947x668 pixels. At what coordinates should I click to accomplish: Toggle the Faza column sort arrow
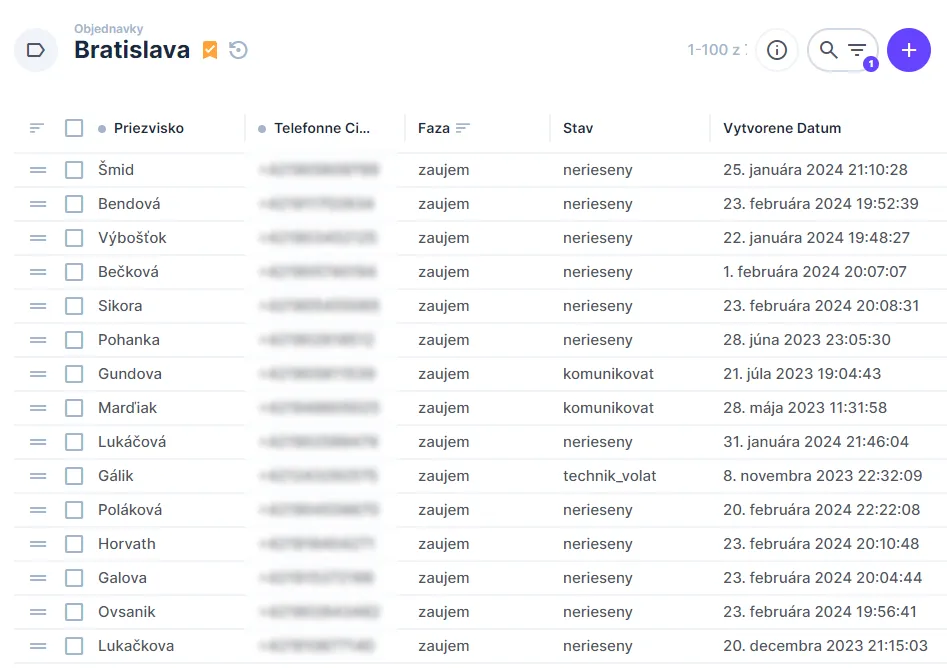(462, 128)
